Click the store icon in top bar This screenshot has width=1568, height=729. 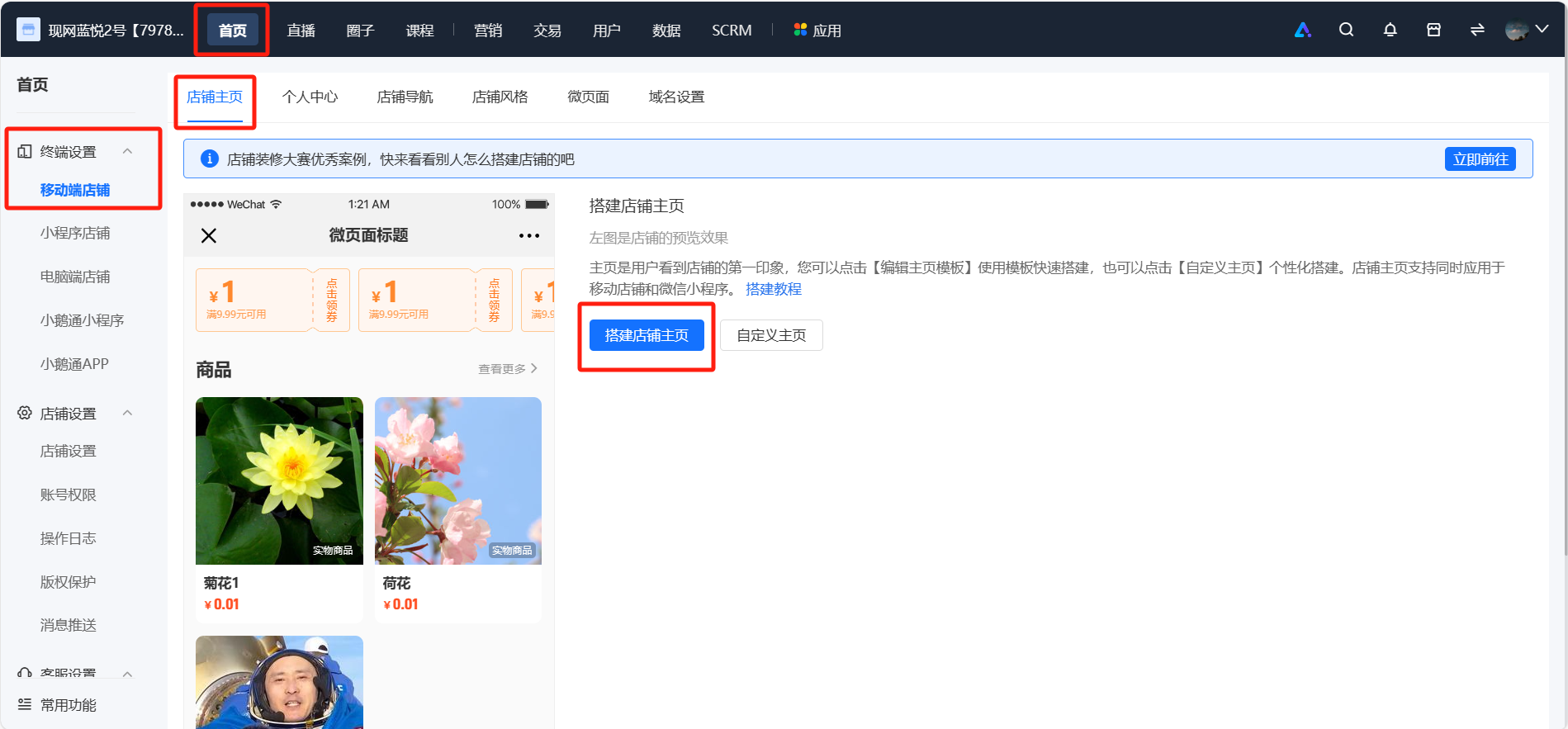click(x=1433, y=30)
